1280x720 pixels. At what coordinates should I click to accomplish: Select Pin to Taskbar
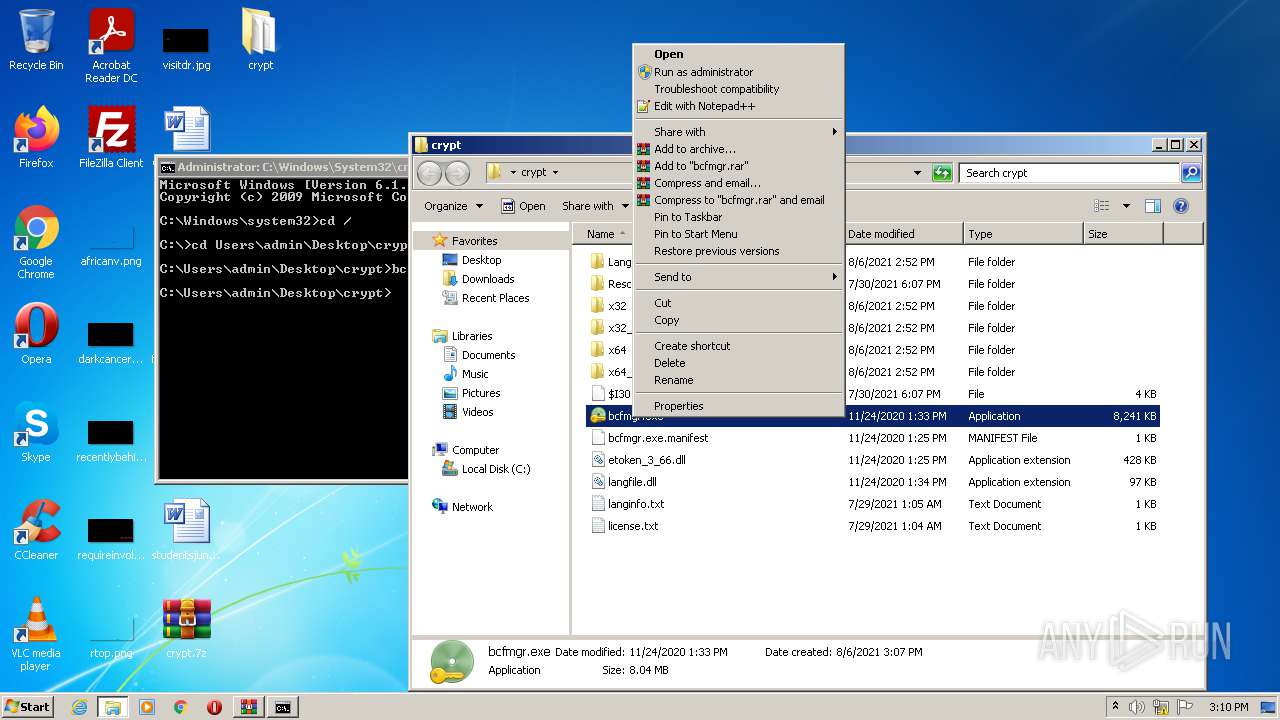(738, 217)
